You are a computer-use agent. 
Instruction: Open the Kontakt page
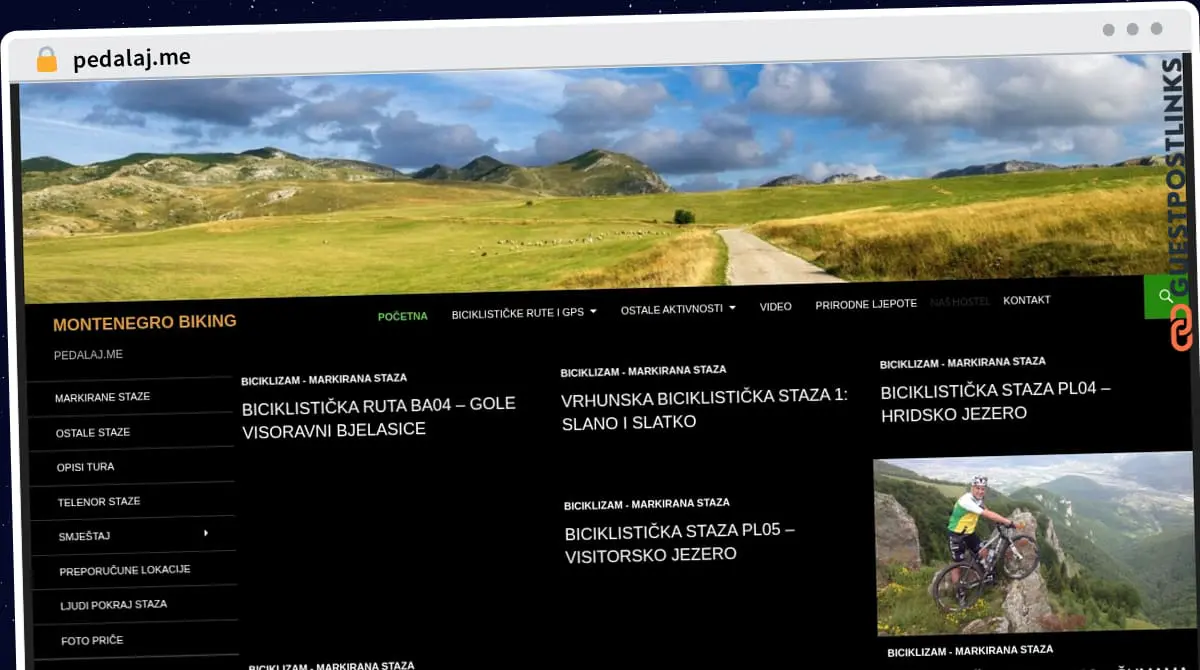pyautogui.click(x=1026, y=300)
